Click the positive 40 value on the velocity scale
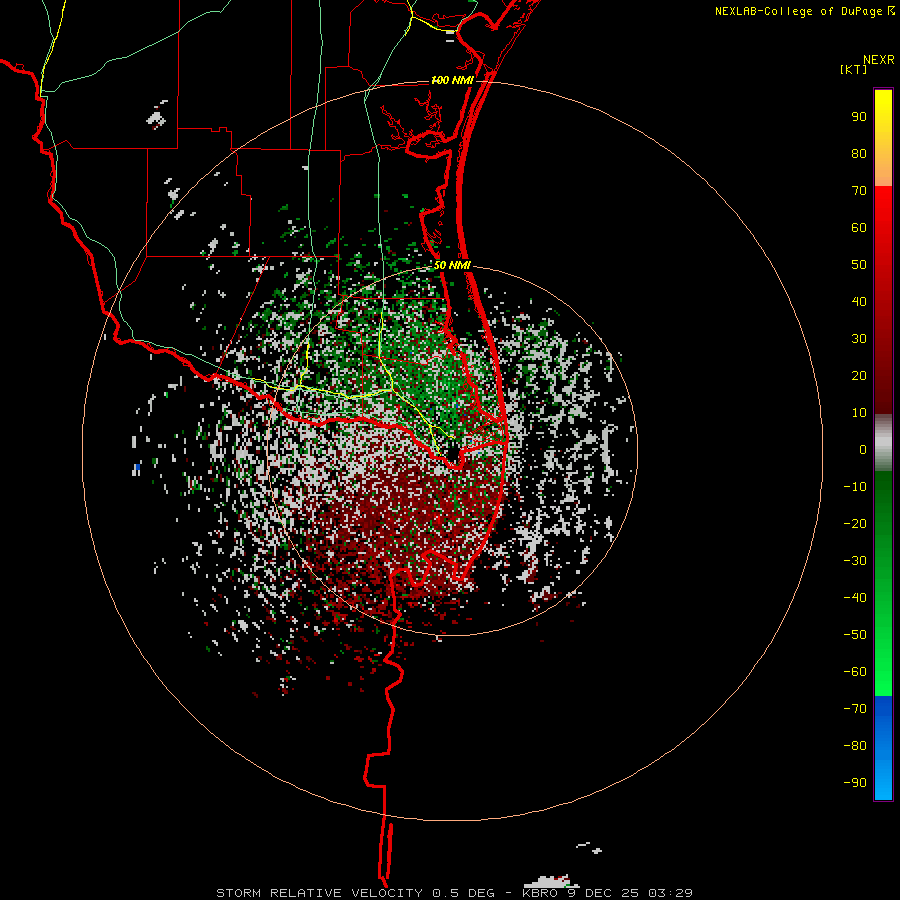Screen dimensions: 900x900 tap(859, 302)
